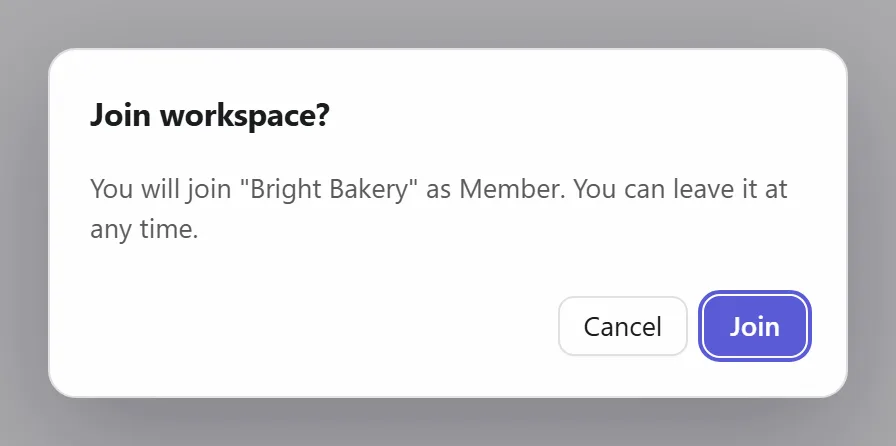Viewport: 896px width, 446px height.
Task: Activate the focused Join button
Action: 754,326
